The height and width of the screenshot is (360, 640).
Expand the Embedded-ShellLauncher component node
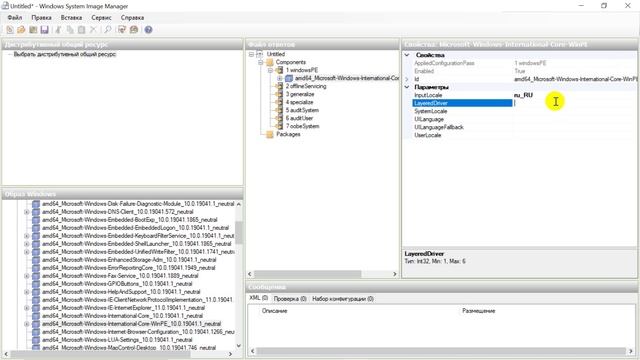pos(27,244)
